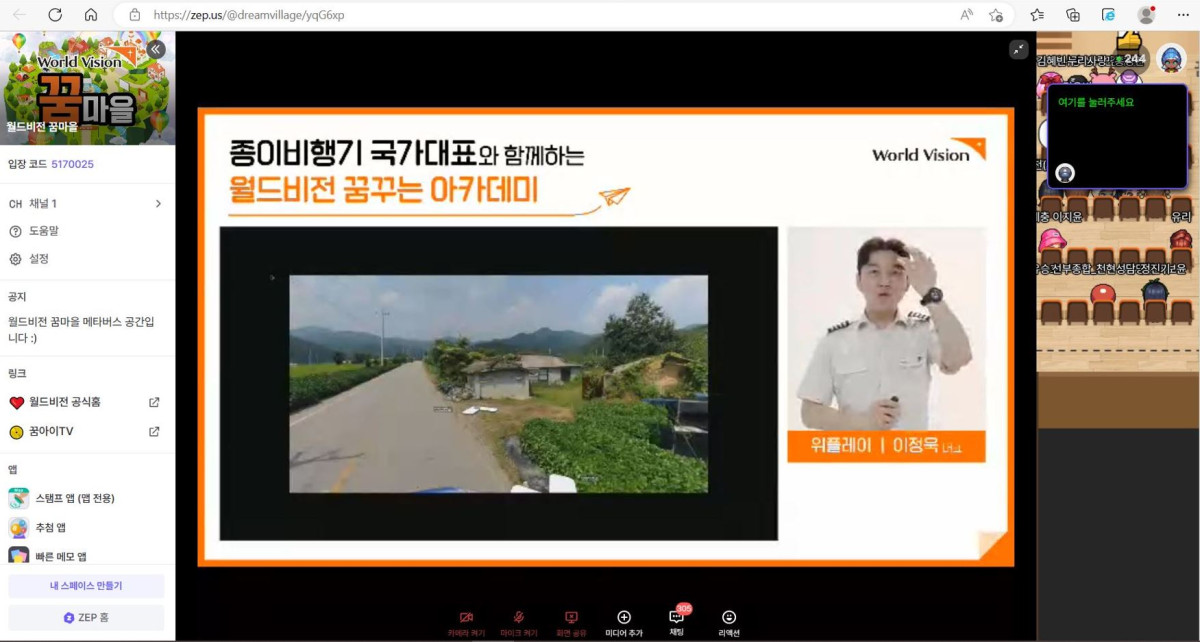Open the Read aloud tool

tap(967, 15)
